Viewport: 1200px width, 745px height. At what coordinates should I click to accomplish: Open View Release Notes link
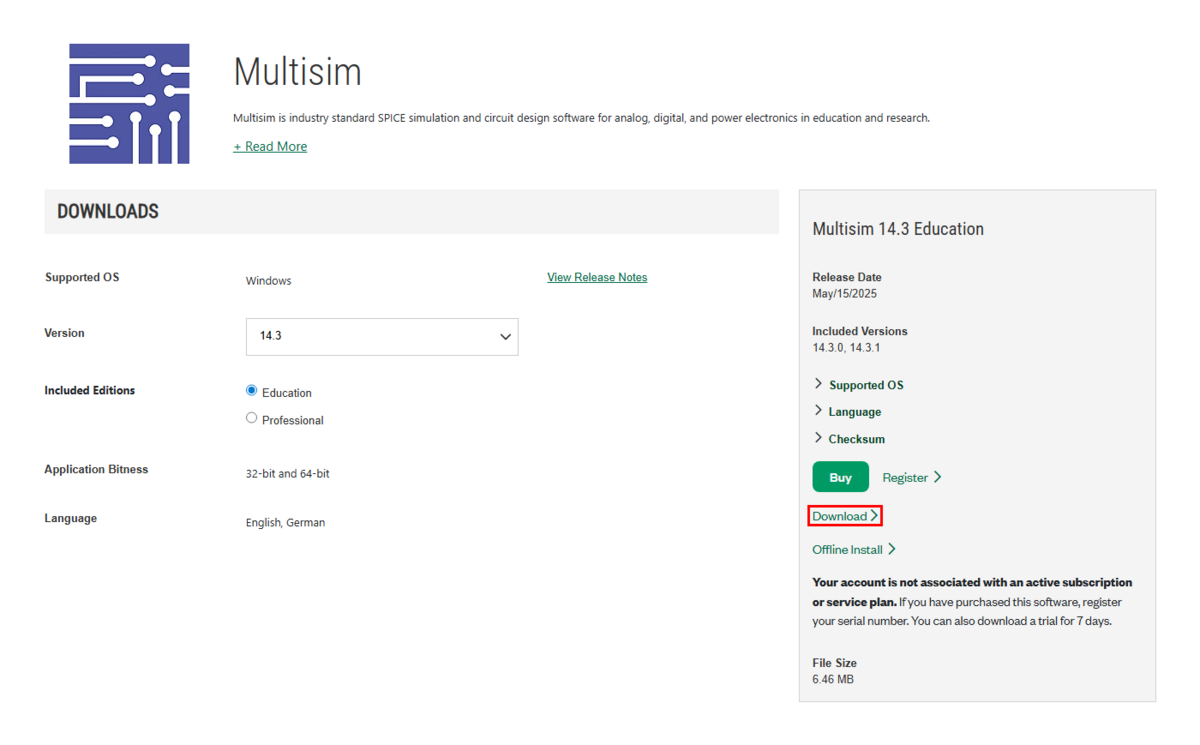point(597,277)
